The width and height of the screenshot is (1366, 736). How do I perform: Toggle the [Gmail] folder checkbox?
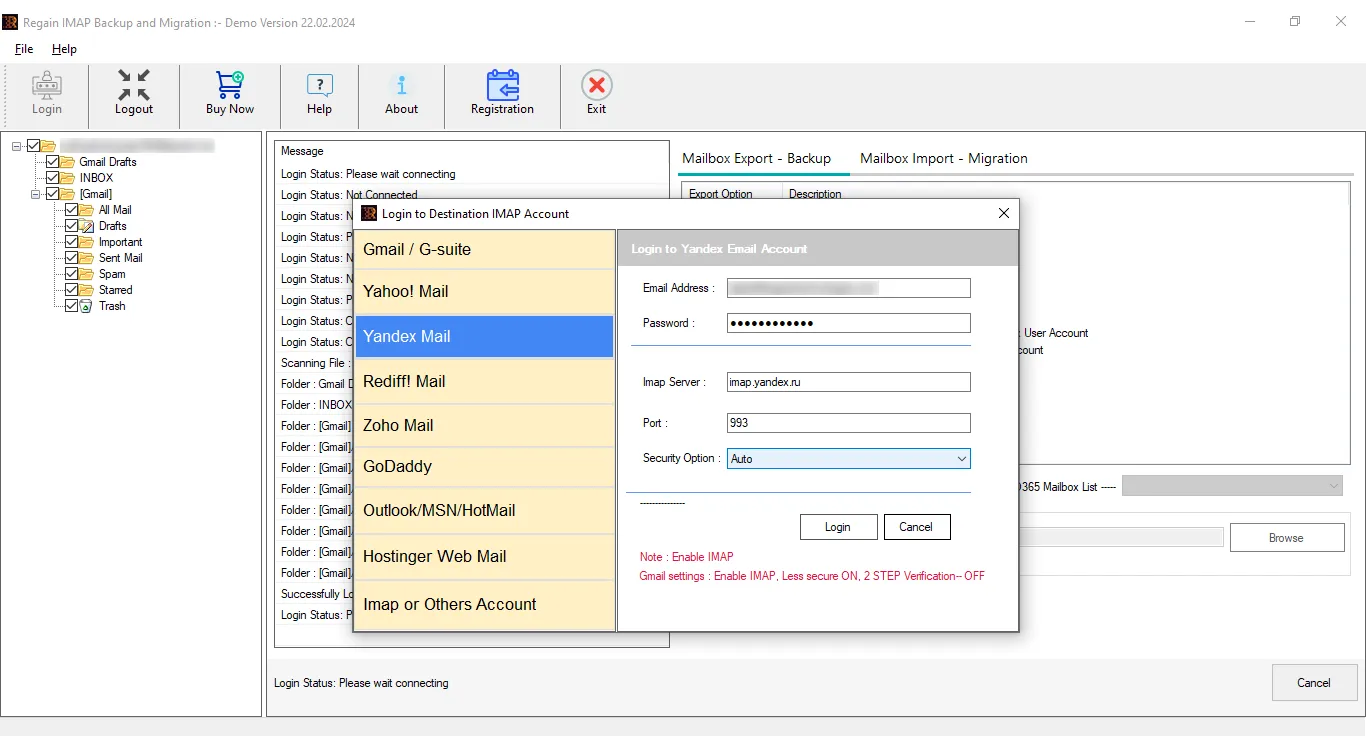pyautogui.click(x=52, y=194)
